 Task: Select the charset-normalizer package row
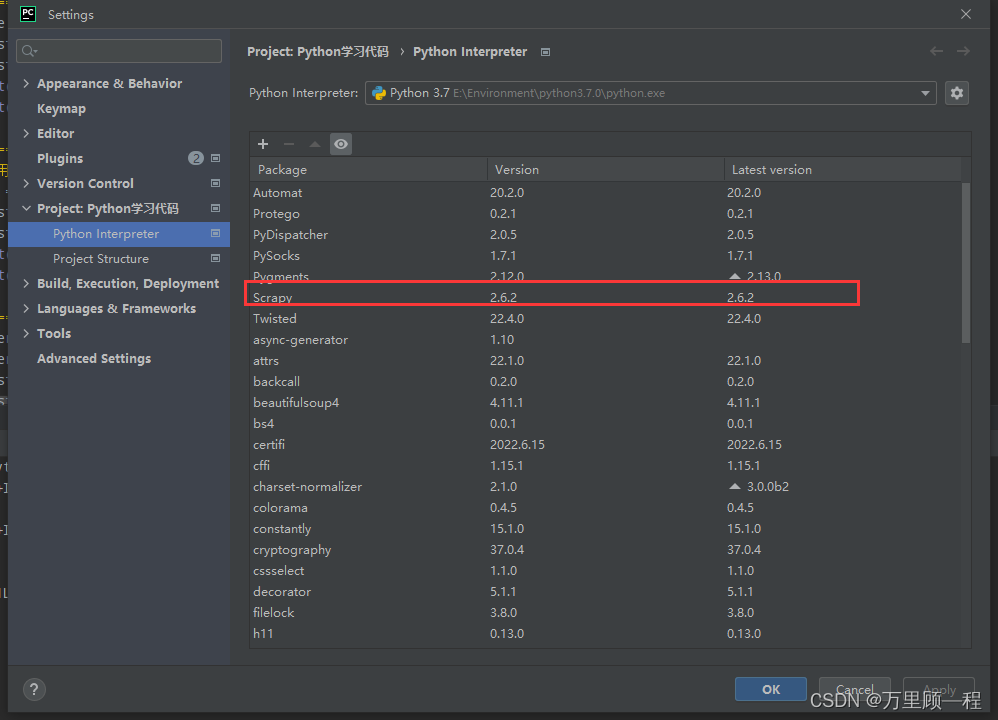click(605, 486)
